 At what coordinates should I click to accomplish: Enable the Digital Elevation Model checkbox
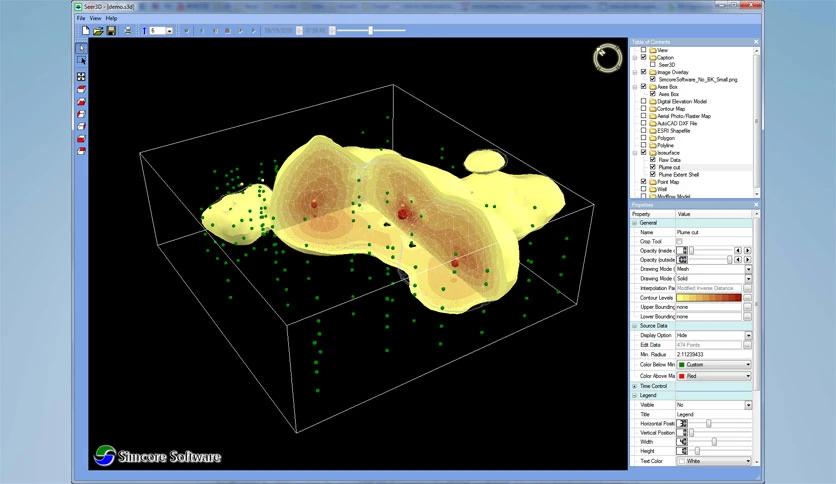644,101
